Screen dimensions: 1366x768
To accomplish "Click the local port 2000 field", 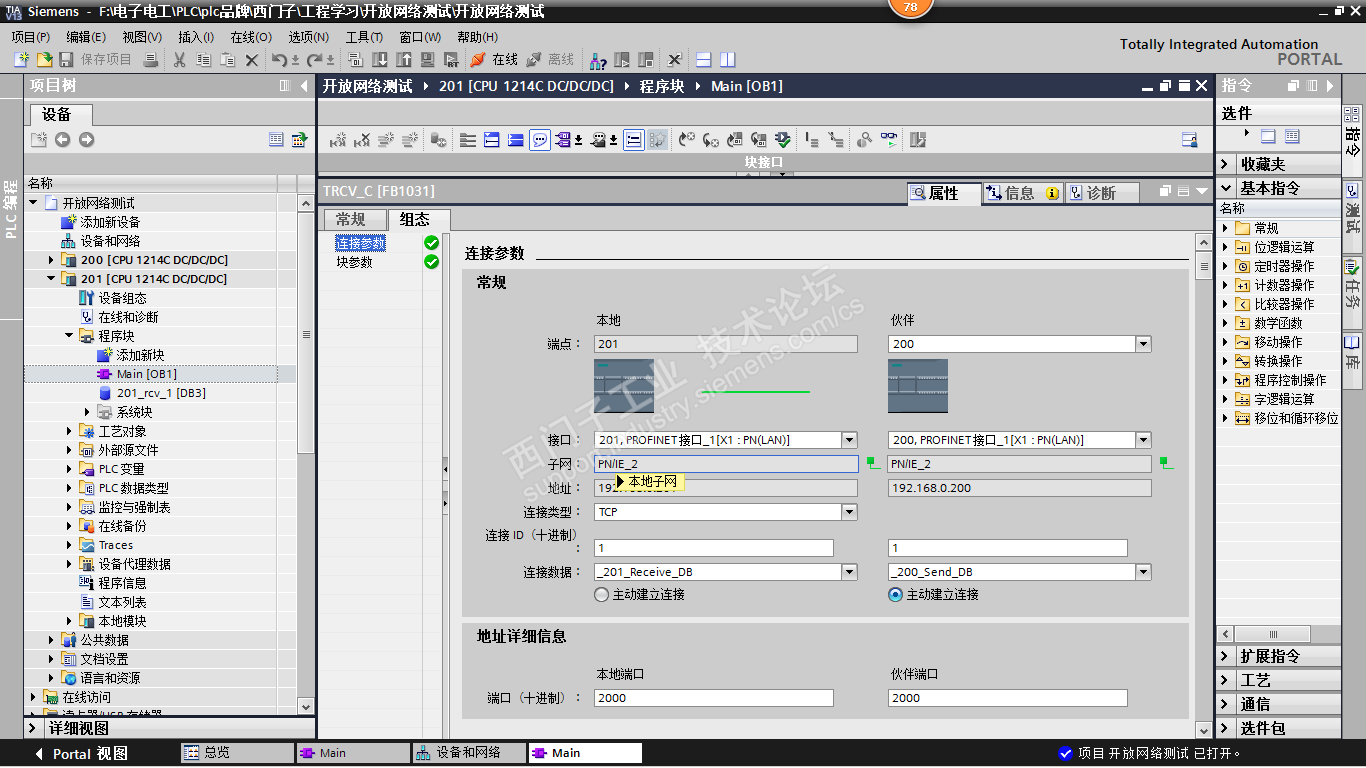I will pos(713,698).
